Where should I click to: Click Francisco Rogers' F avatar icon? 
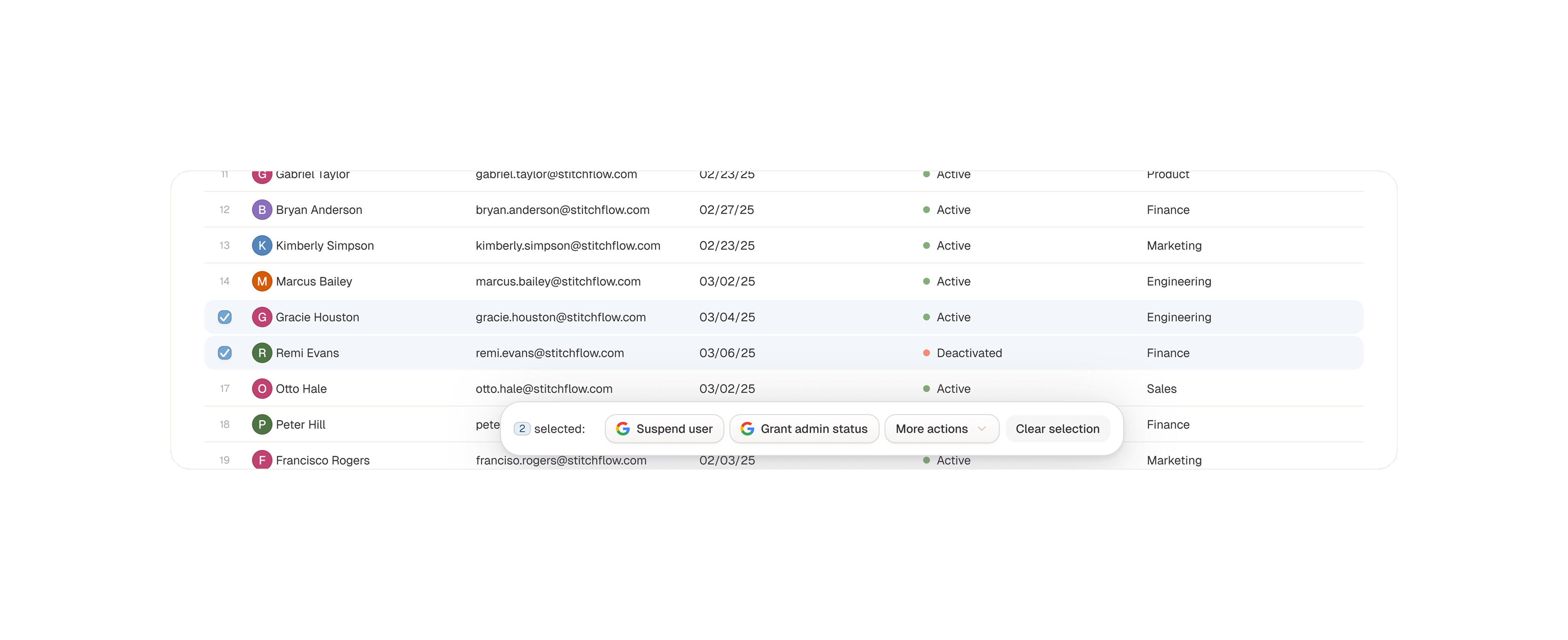262,460
